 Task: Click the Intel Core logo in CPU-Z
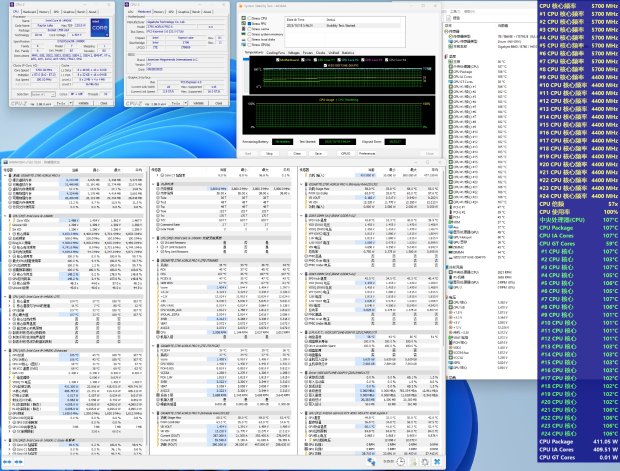100,28
